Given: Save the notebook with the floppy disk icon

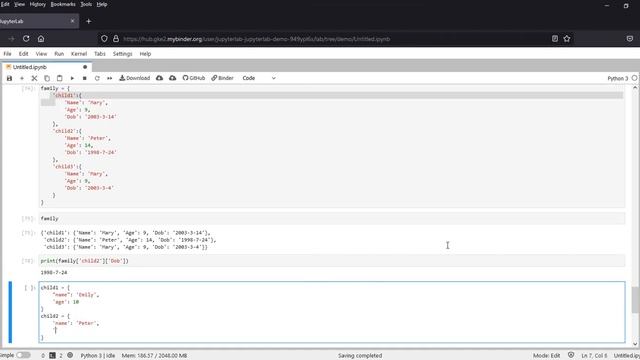Looking at the screenshot, I should (9, 78).
